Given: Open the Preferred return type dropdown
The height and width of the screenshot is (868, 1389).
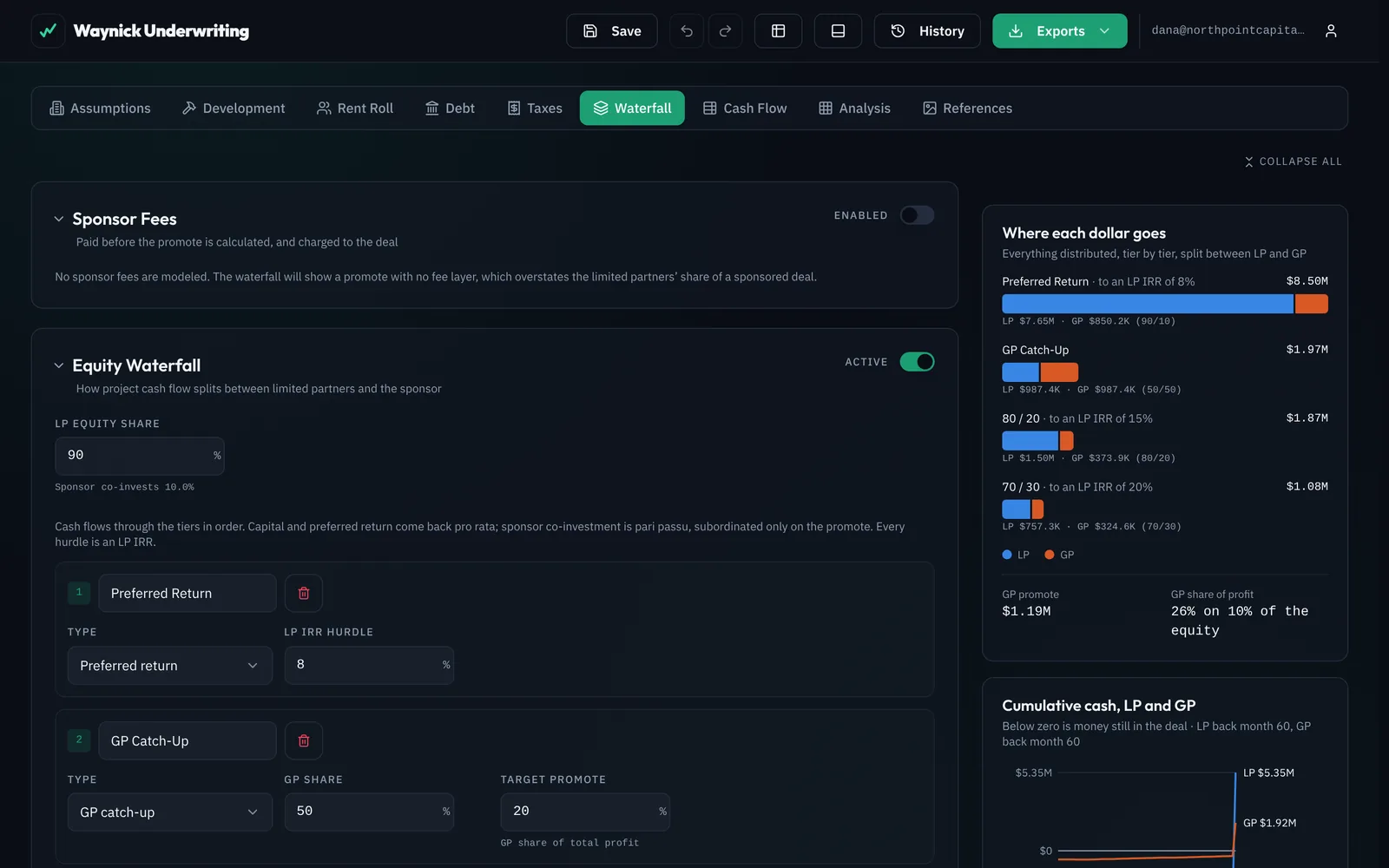Looking at the screenshot, I should pyautogui.click(x=170, y=666).
